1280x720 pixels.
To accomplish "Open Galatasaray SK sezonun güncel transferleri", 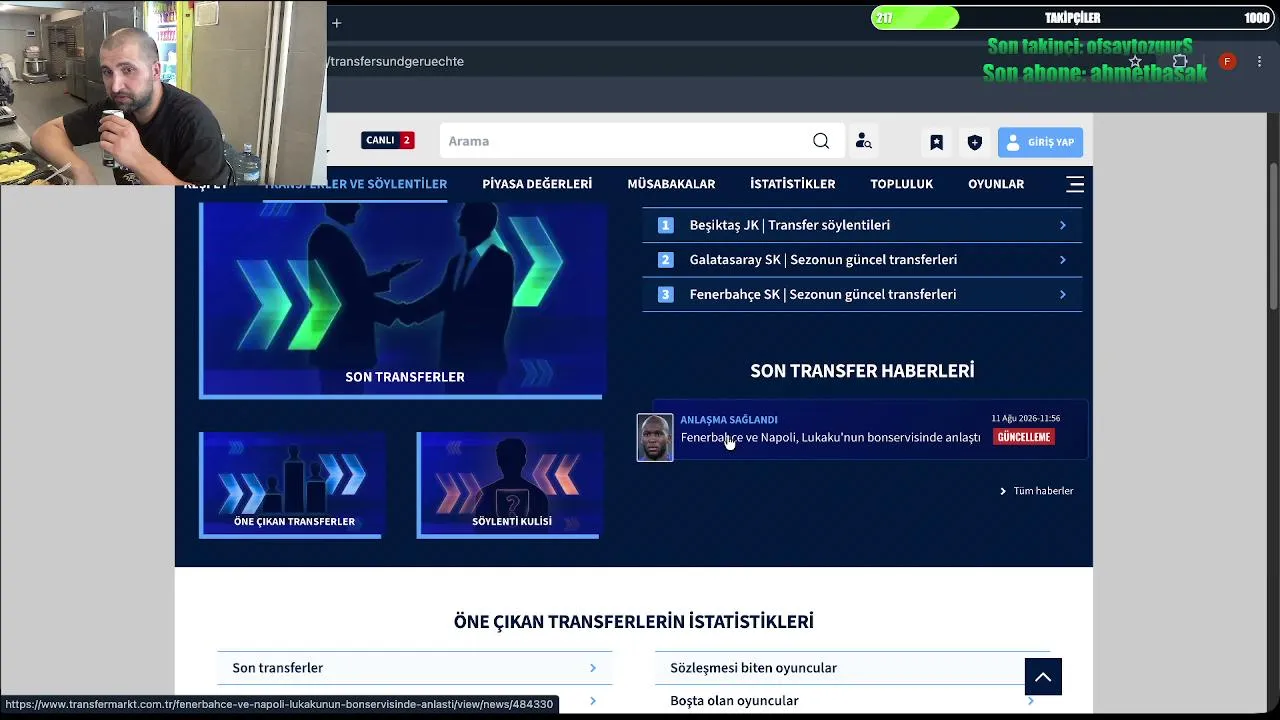I will pos(823,260).
